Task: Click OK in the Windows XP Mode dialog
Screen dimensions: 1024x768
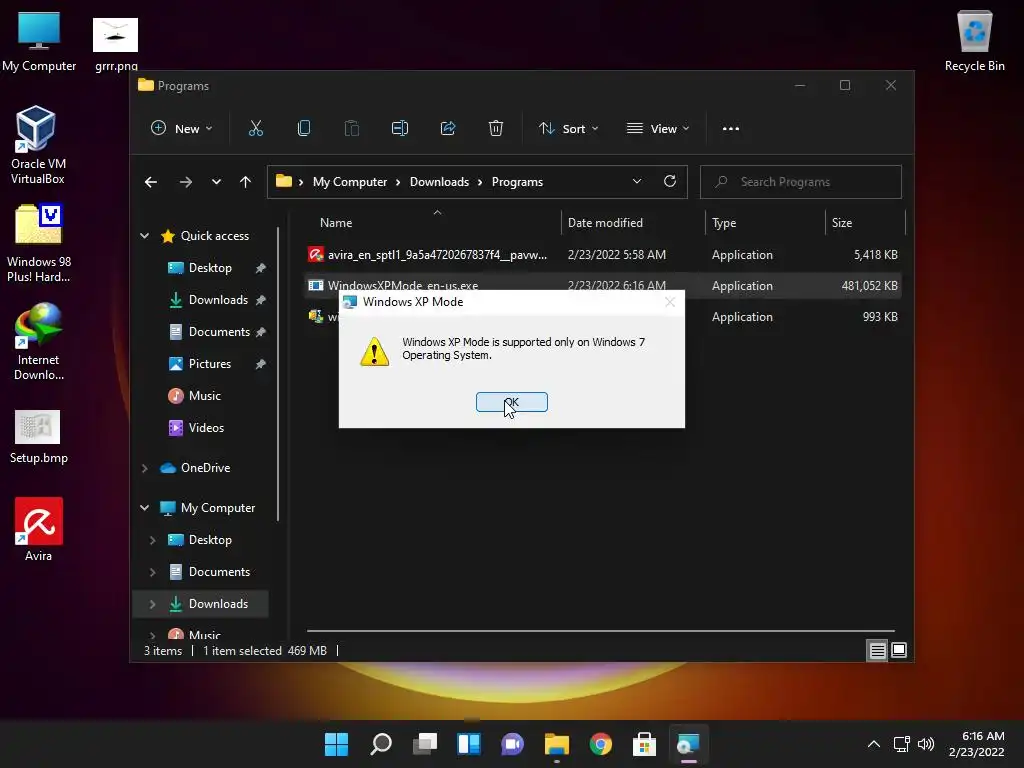Action: tap(511, 402)
